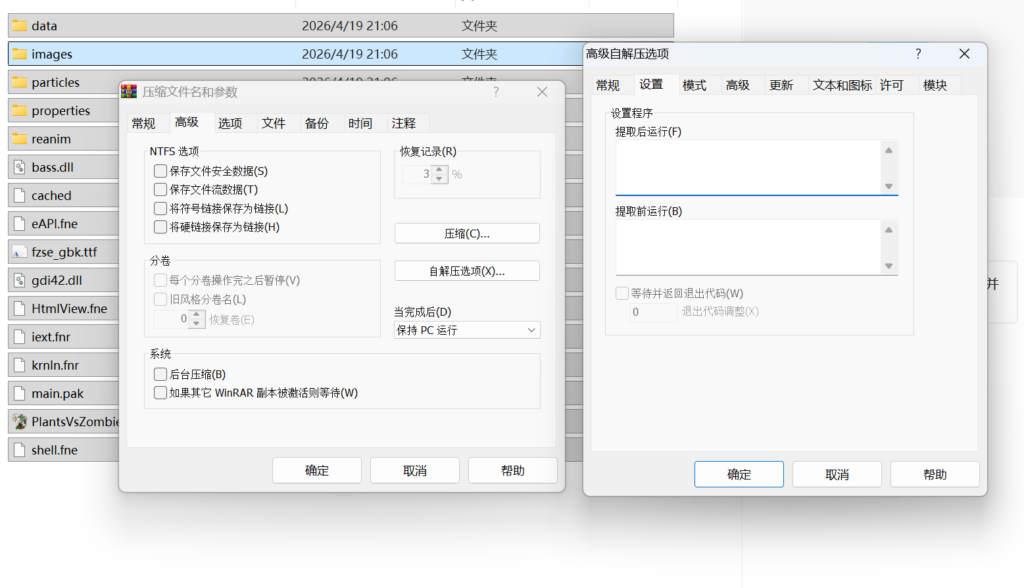The image size is (1024, 588).
Task: Click the fzse_gbk.ttf font file icon
Action: [x=19, y=252]
